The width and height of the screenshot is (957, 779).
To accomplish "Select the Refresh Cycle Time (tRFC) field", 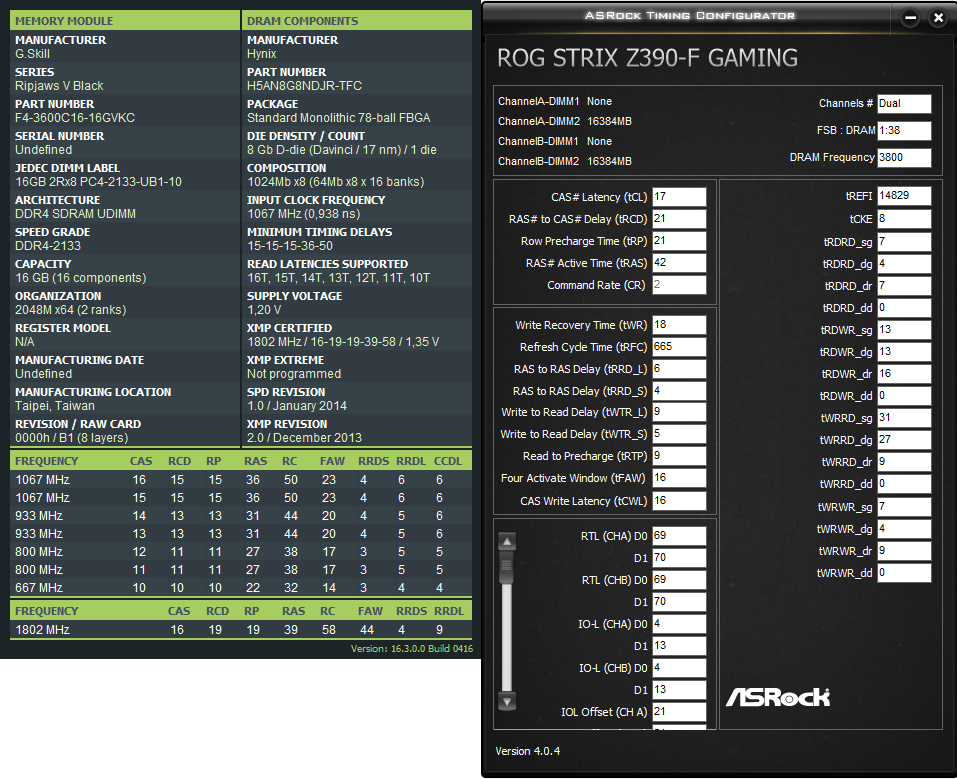I will pyautogui.click(x=679, y=347).
